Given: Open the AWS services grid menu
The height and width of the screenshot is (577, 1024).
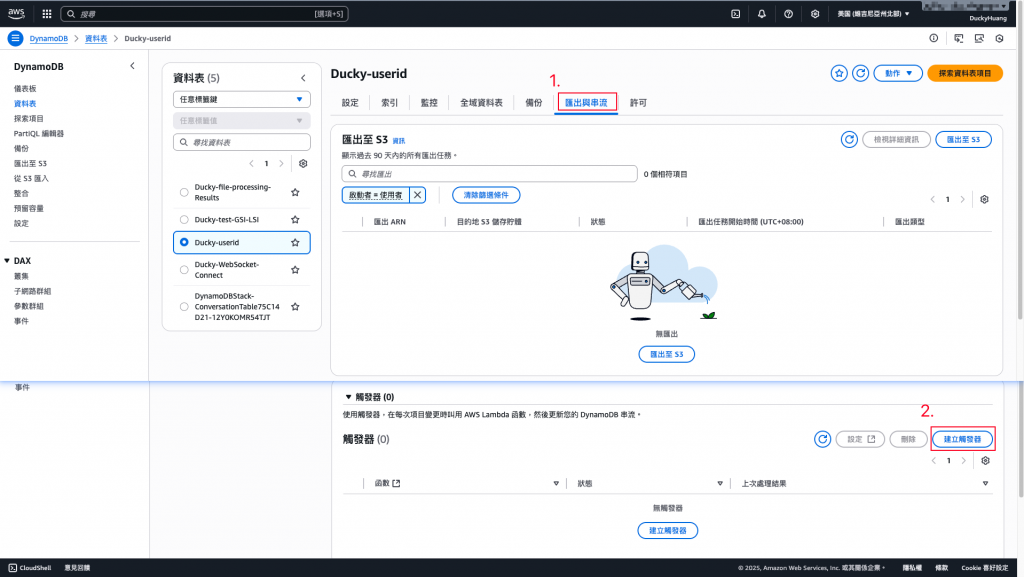Looking at the screenshot, I should 46,14.
